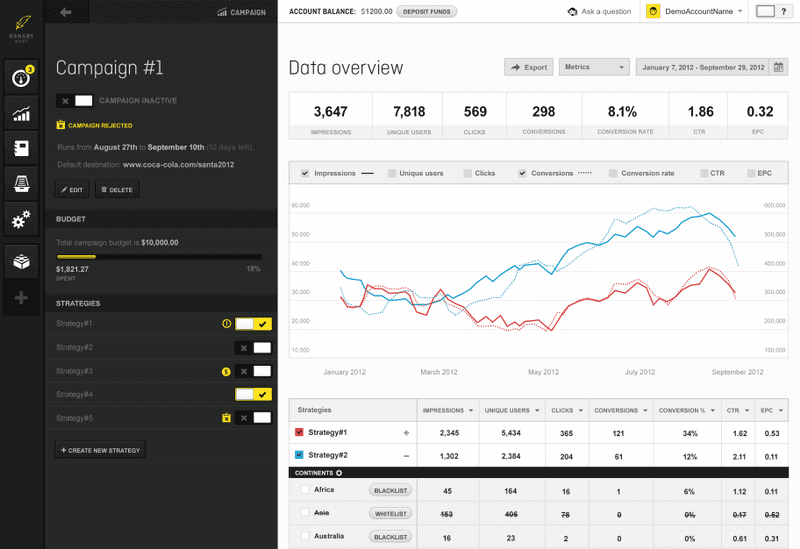Image resolution: width=800 pixels, height=549 pixels.
Task: Open the calendar icon beside date range
Action: (779, 68)
